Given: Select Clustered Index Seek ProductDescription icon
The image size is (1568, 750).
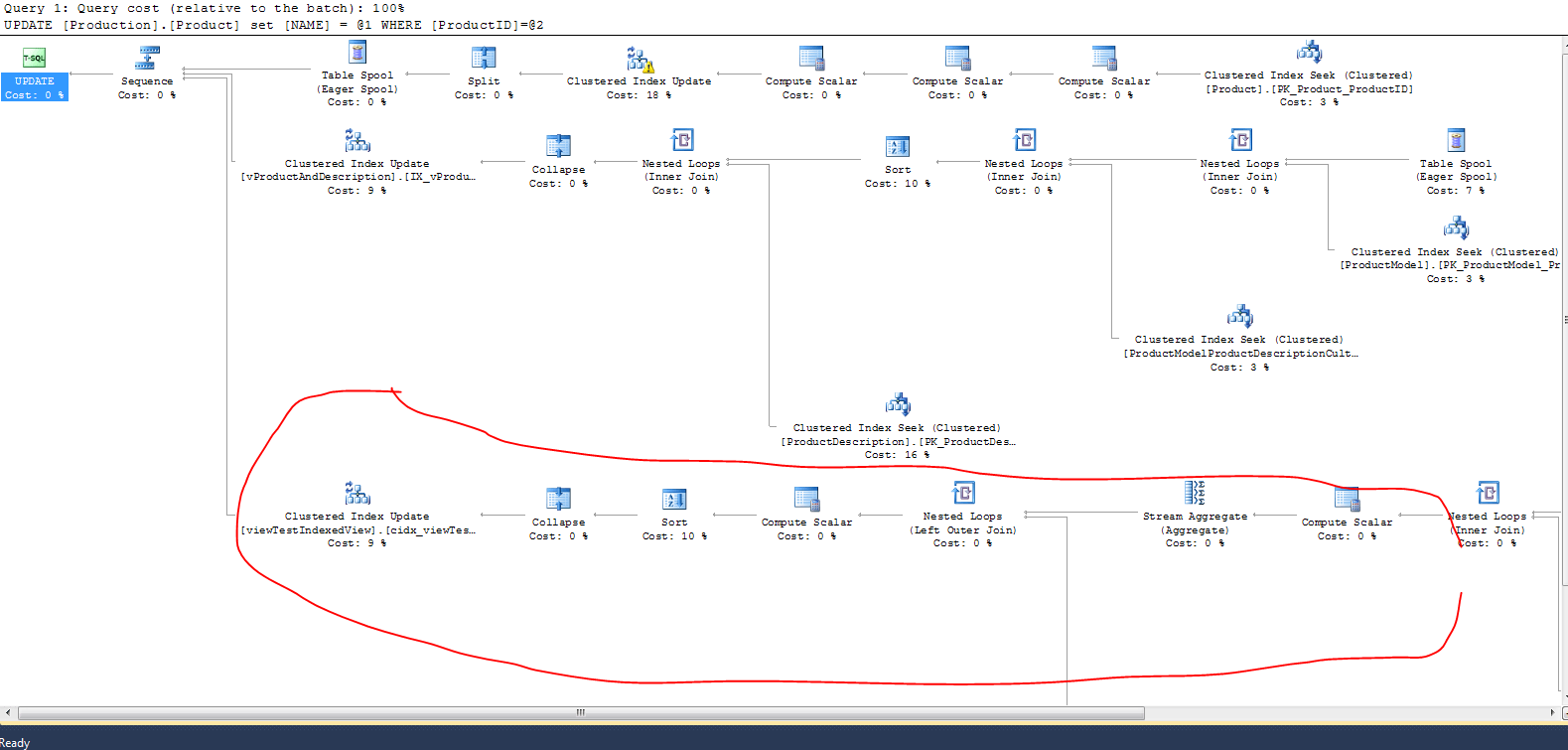Looking at the screenshot, I should [898, 405].
